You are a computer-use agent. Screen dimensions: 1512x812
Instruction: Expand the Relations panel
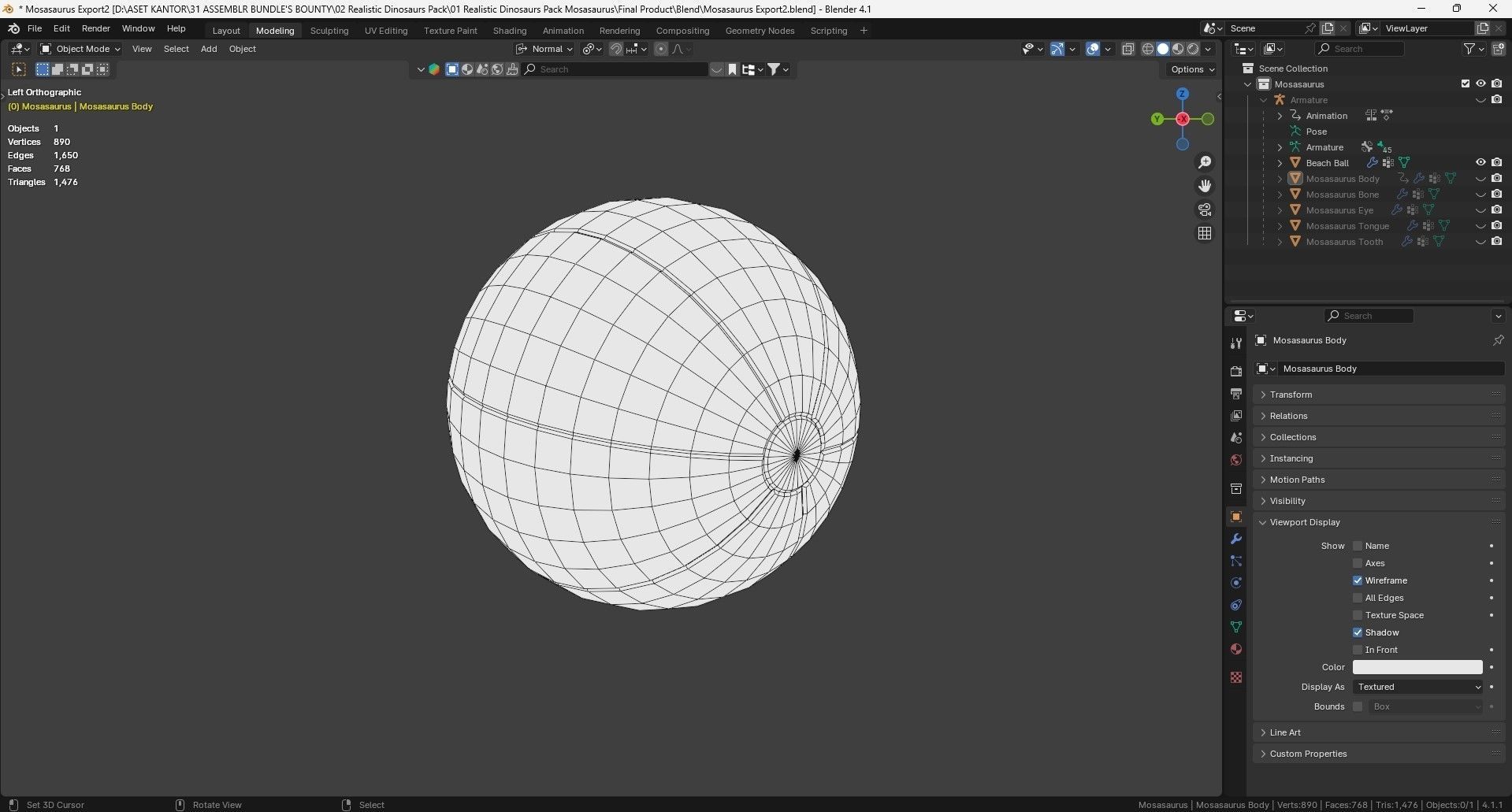(x=1378, y=416)
